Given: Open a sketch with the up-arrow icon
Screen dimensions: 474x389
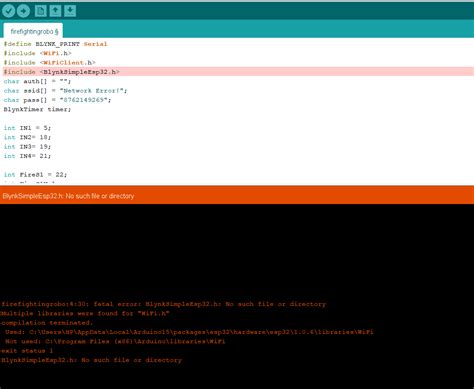Looking at the screenshot, I should pos(55,11).
